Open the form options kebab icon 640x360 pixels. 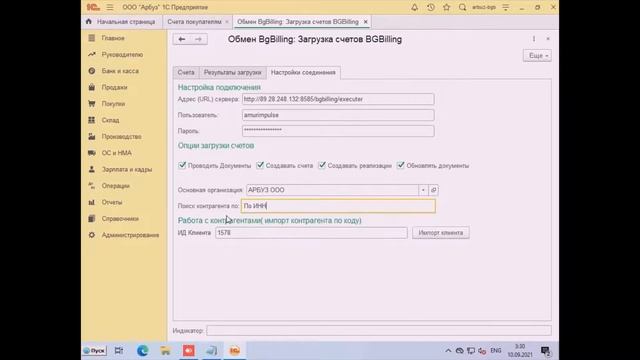534,39
